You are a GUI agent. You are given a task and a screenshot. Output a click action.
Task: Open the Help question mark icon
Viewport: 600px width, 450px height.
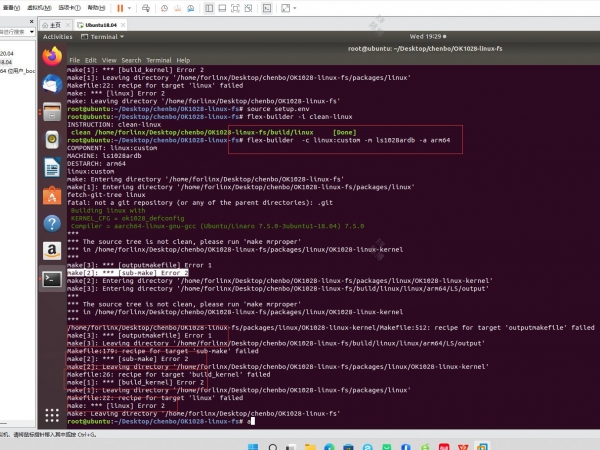(x=52, y=223)
